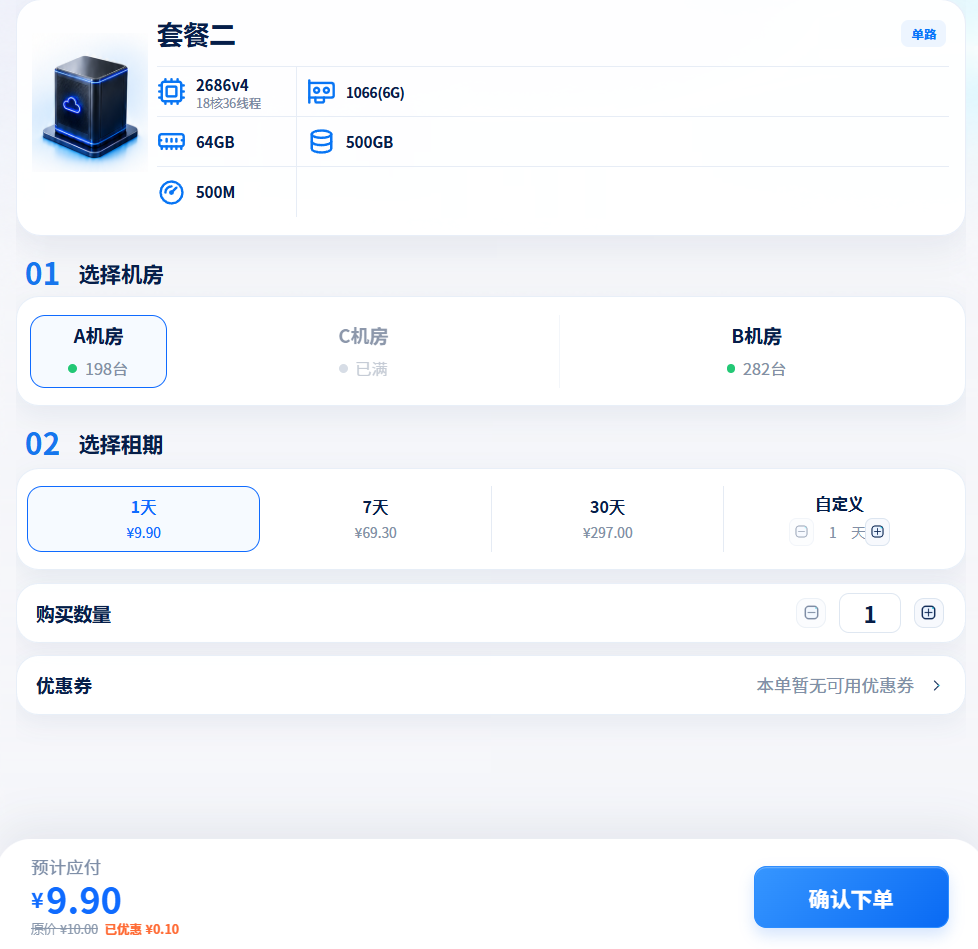Click the ¥9.90 total payable amount
The image size is (978, 949).
(x=76, y=901)
